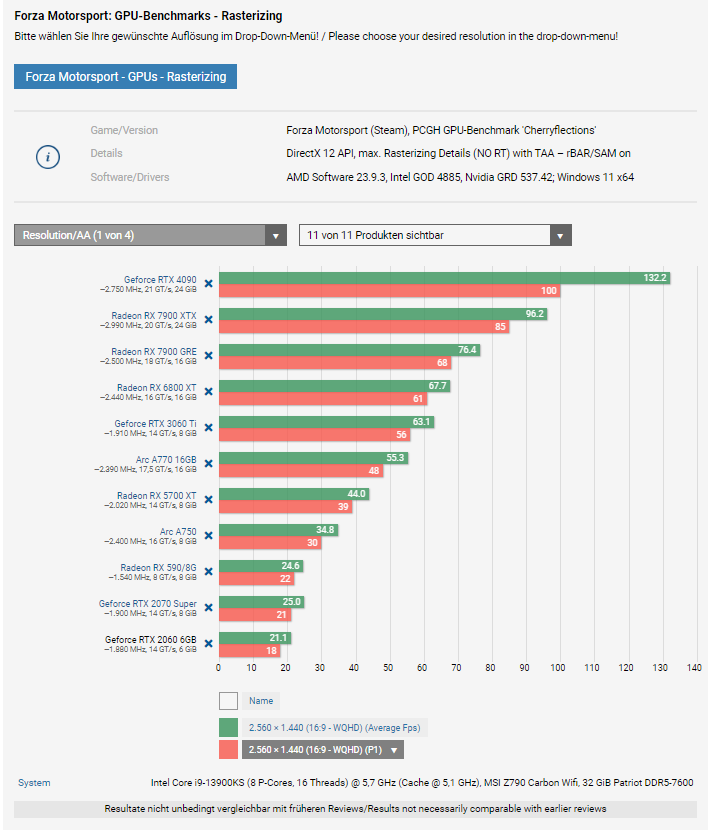Screen dimensions: 719x833
Task: Select the WQHD (Average Fps) legend label
Action: (x=335, y=728)
